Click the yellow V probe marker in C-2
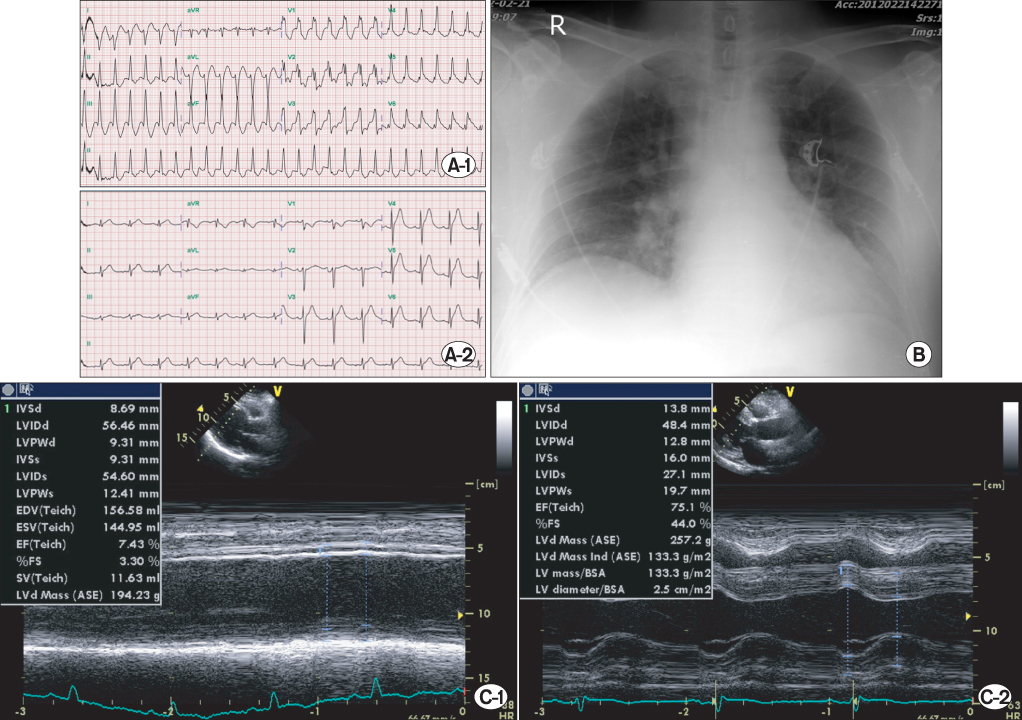Image resolution: width=1022 pixels, height=720 pixels. [x=790, y=391]
